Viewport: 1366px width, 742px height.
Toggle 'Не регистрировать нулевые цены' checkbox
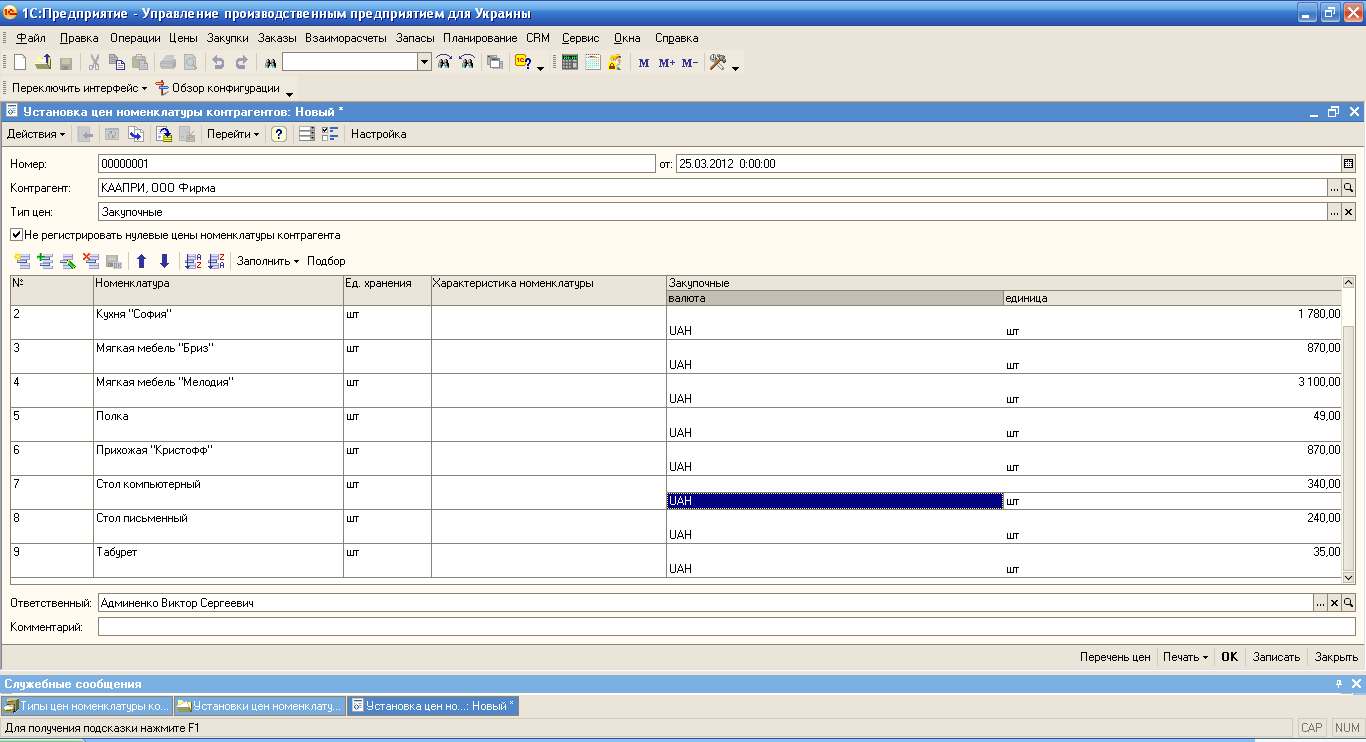(17, 236)
